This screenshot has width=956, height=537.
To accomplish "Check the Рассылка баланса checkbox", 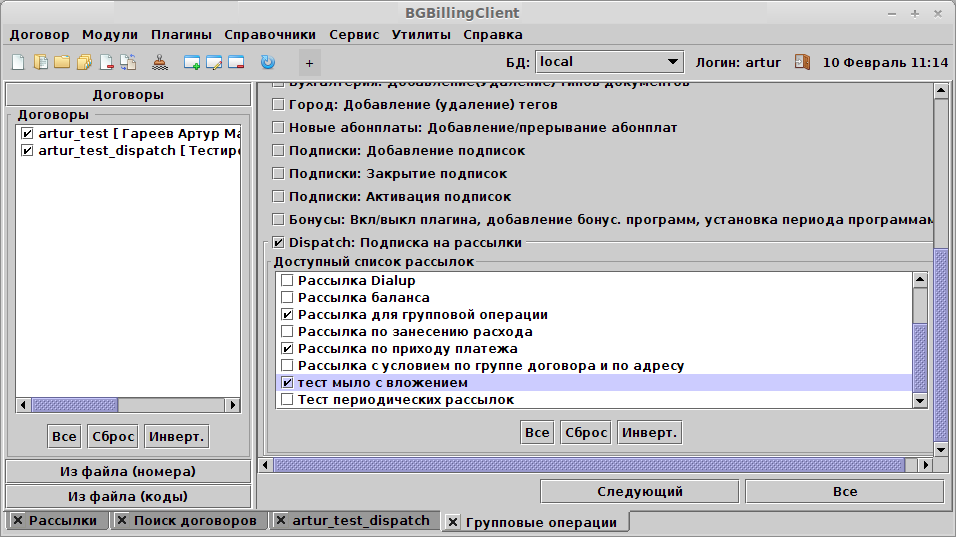I will click(x=288, y=298).
